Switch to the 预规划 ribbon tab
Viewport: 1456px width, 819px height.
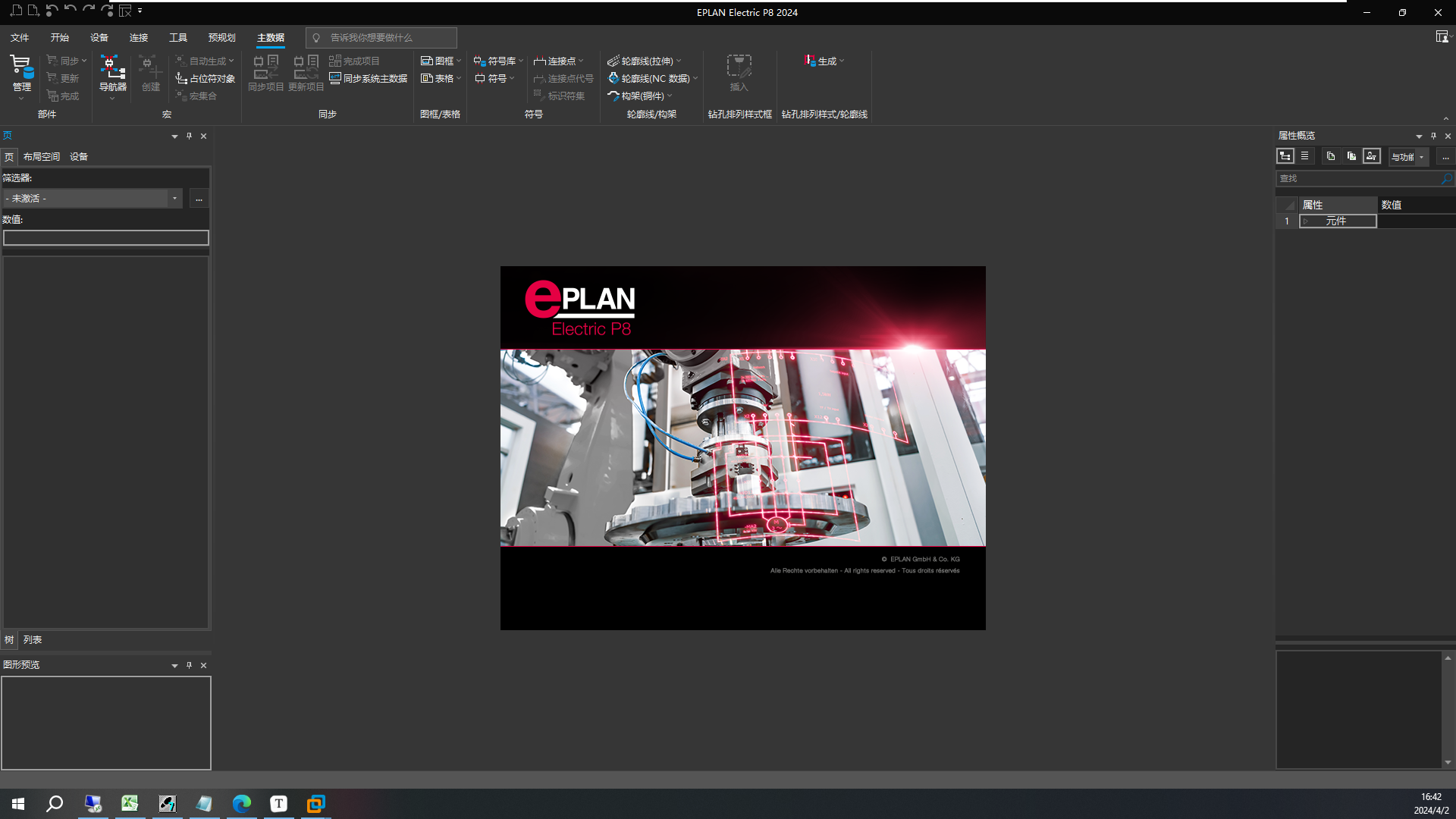click(221, 37)
